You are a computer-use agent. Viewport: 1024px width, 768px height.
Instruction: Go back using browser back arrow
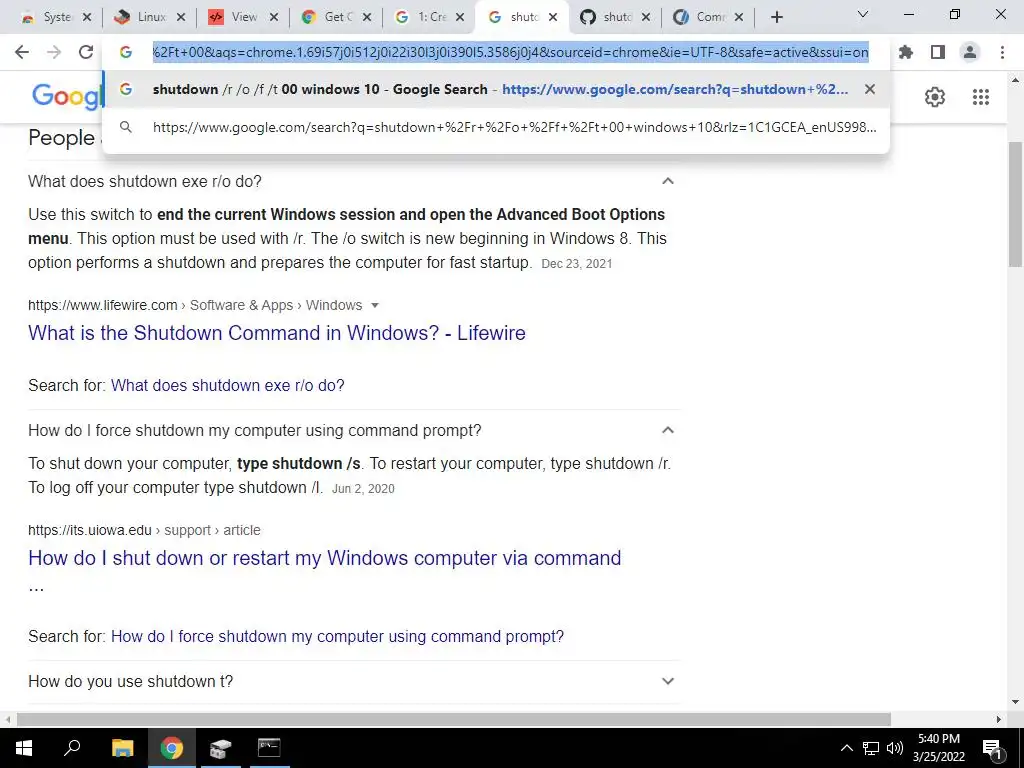[22, 52]
